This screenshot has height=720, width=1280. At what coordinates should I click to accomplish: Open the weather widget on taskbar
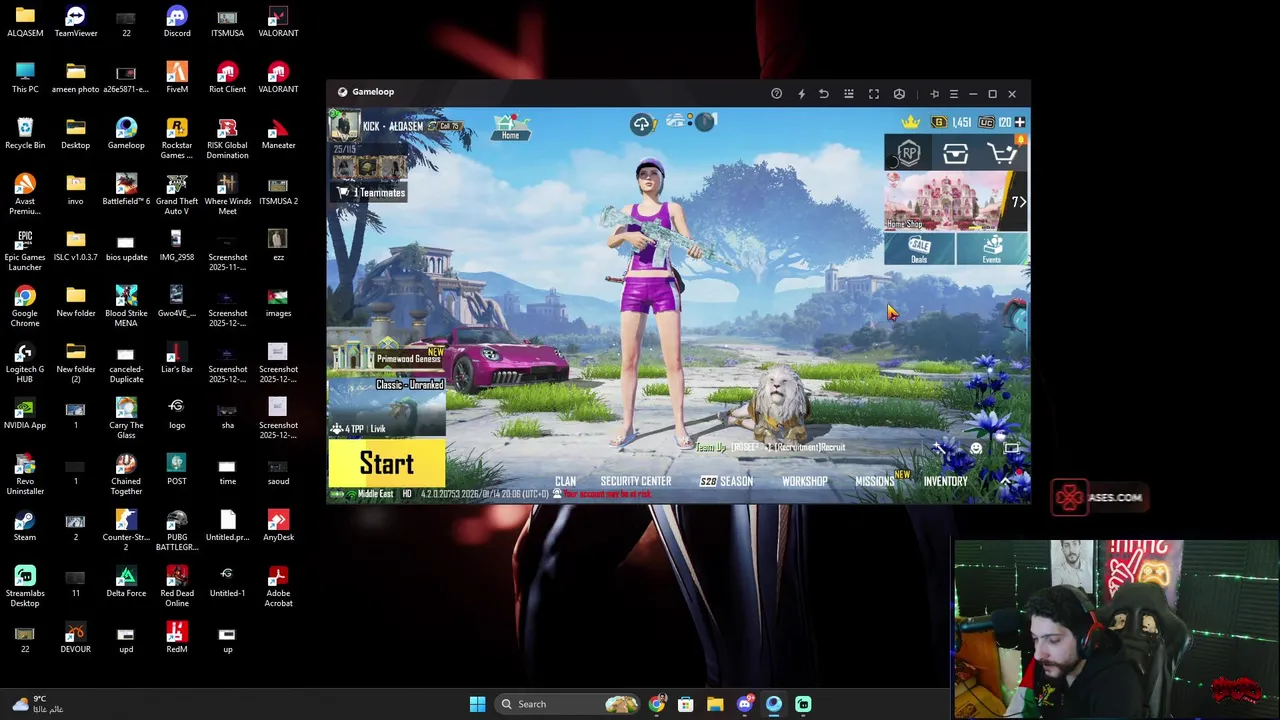coord(38,704)
